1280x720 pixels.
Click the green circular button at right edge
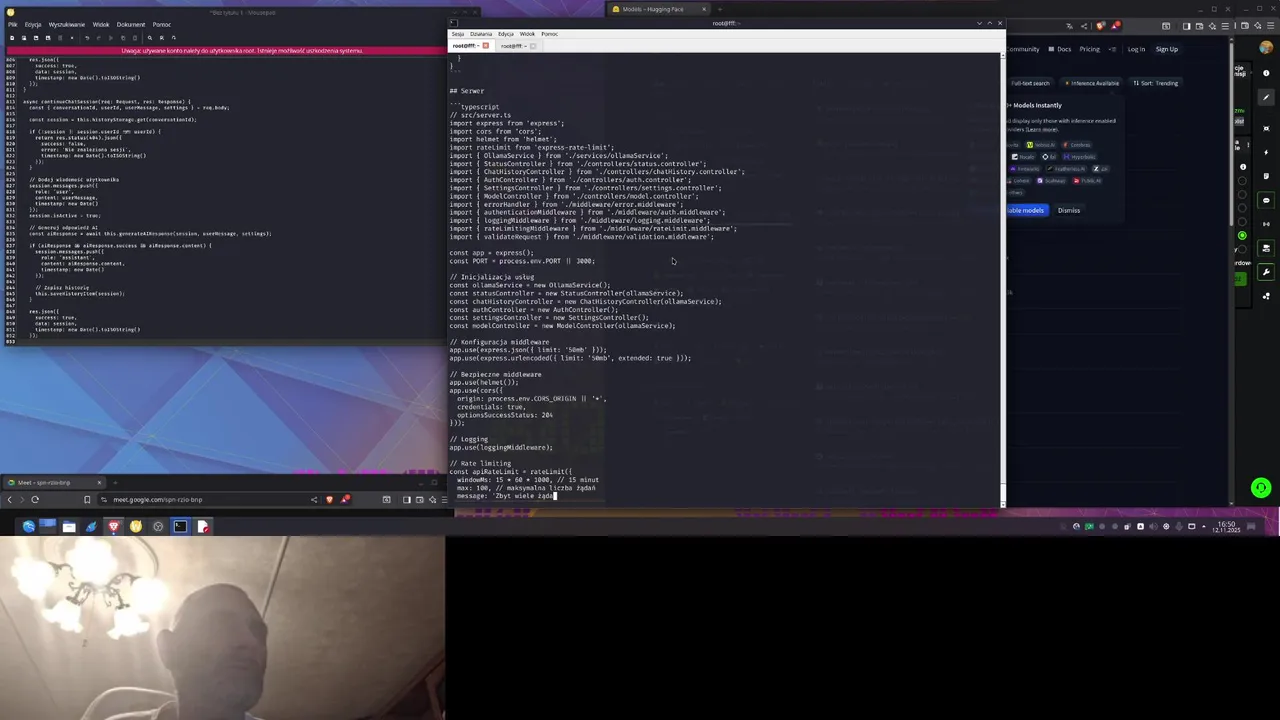tap(1261, 488)
